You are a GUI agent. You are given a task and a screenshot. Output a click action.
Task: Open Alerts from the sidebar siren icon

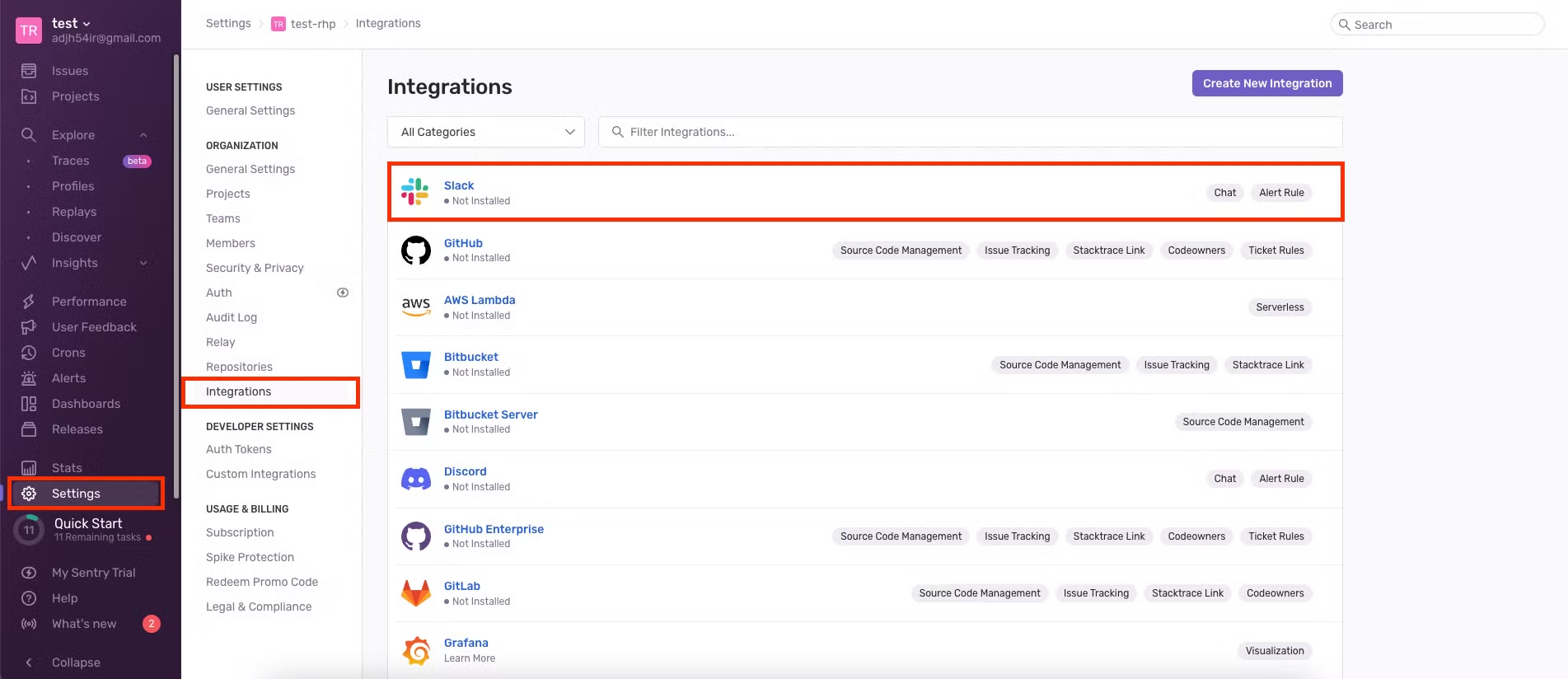[29, 378]
